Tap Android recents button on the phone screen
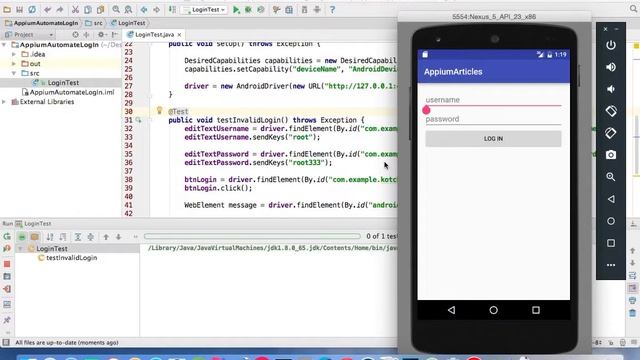The height and width of the screenshot is (360, 640). pyautogui.click(x=536, y=310)
